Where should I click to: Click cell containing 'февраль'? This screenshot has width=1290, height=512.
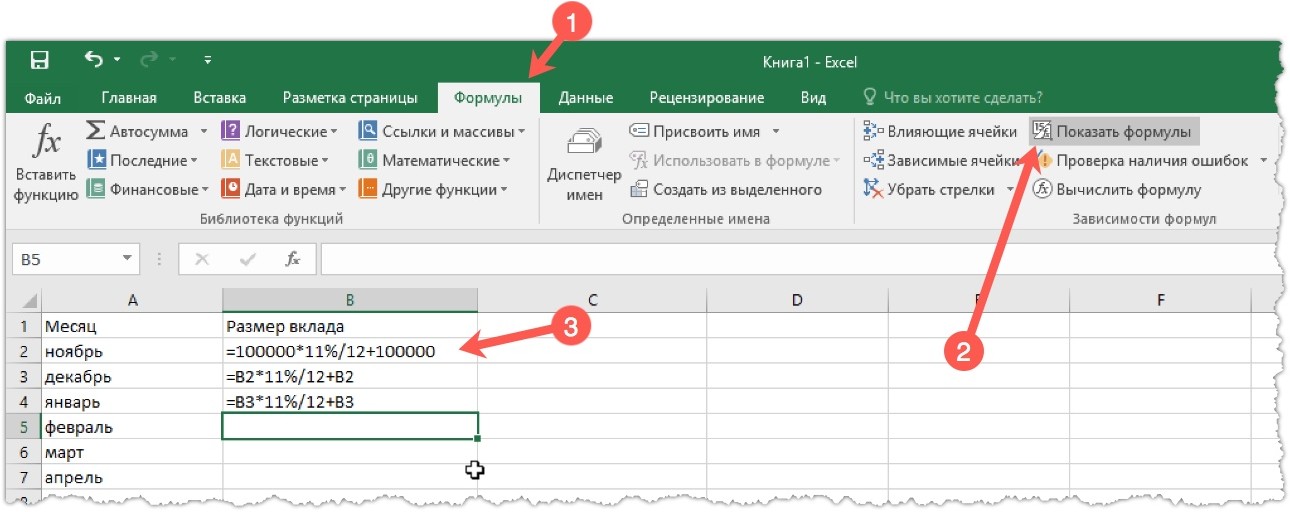point(132,427)
